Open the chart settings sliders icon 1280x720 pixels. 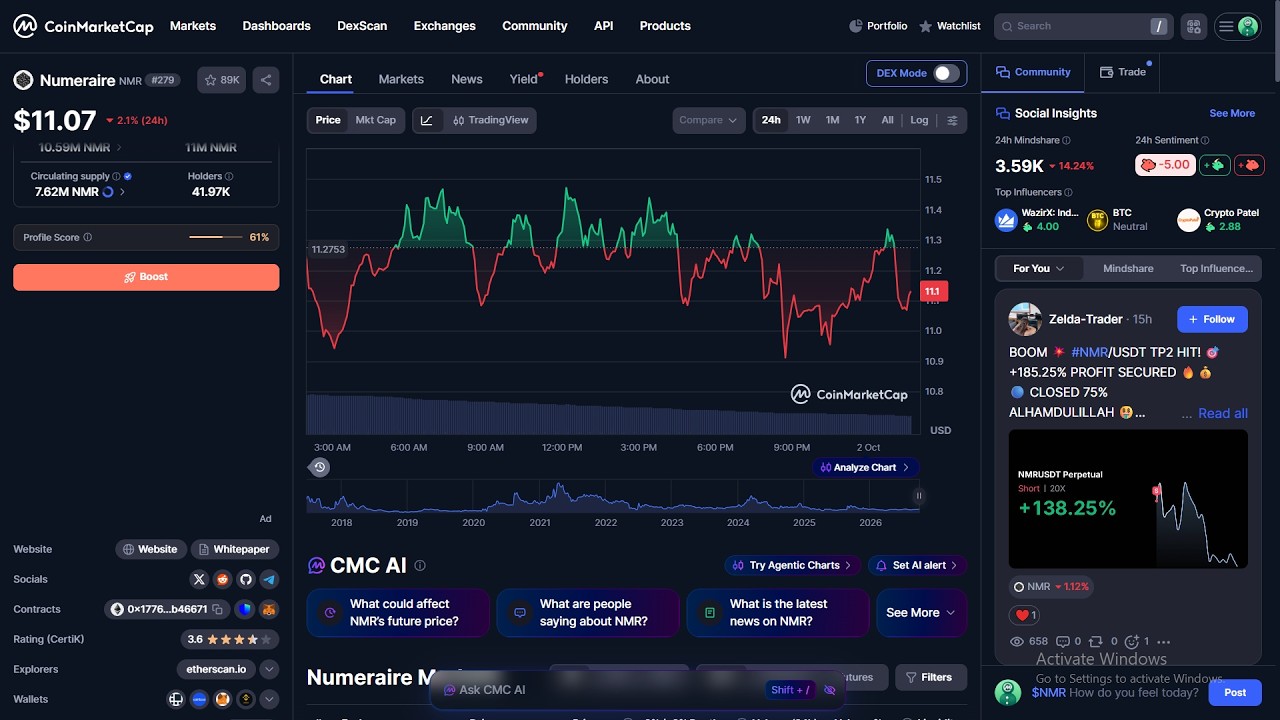[x=952, y=120]
